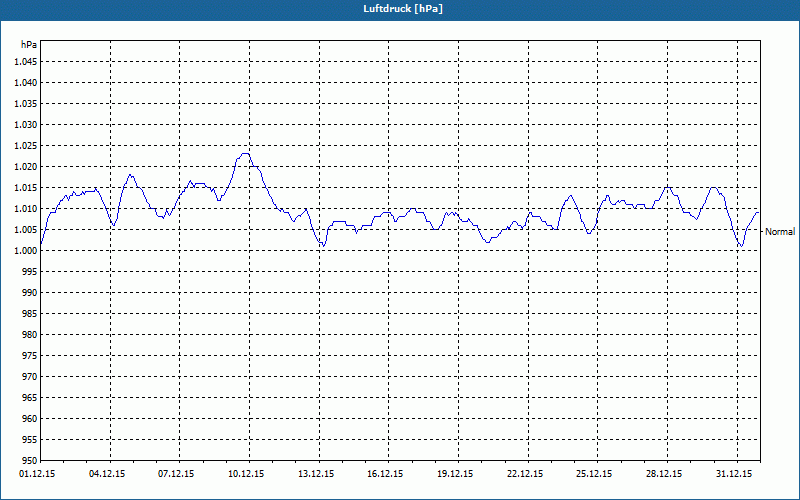Image resolution: width=800 pixels, height=500 pixels.
Task: Select the 965 axis value
Action: (31, 397)
